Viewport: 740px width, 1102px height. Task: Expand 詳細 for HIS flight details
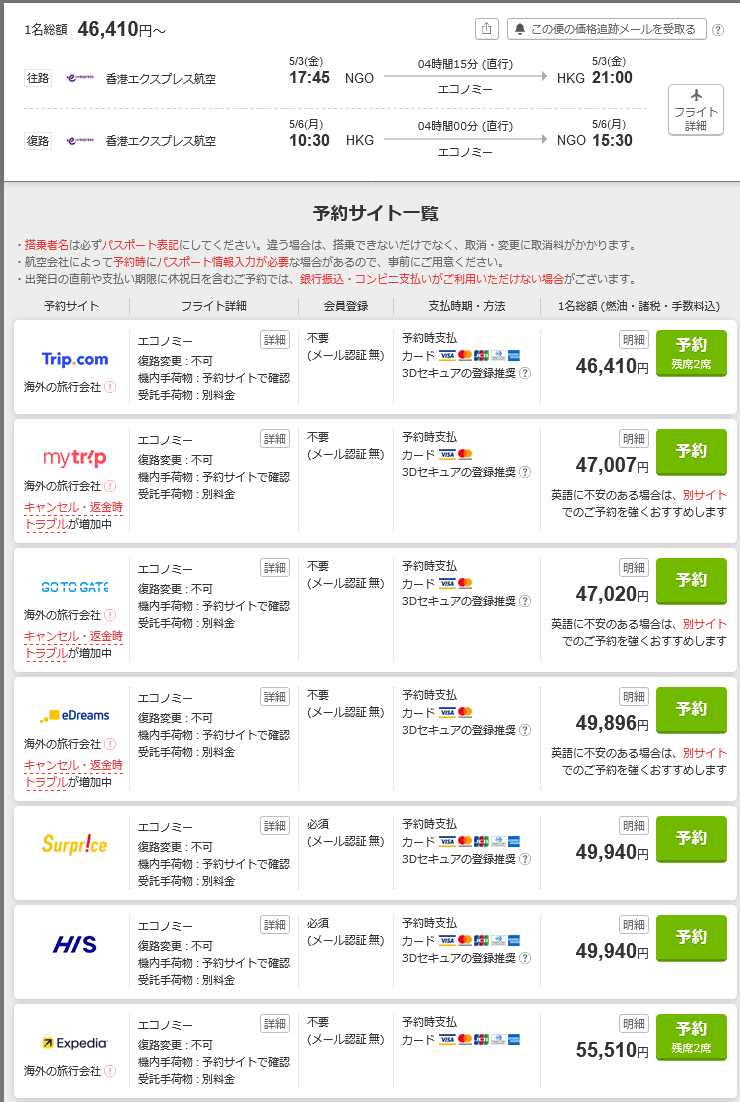(x=275, y=924)
